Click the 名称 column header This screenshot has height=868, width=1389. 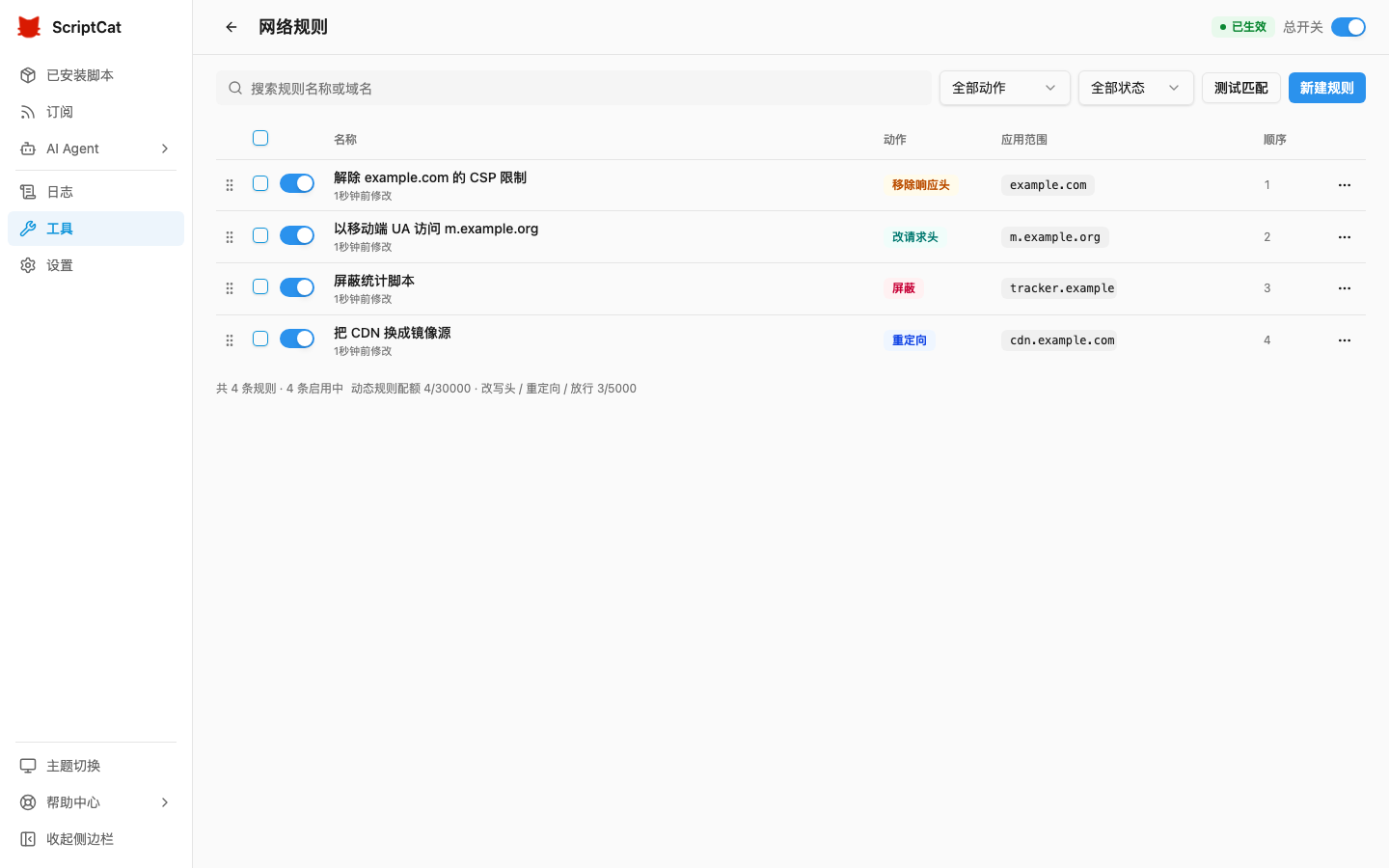coord(345,140)
